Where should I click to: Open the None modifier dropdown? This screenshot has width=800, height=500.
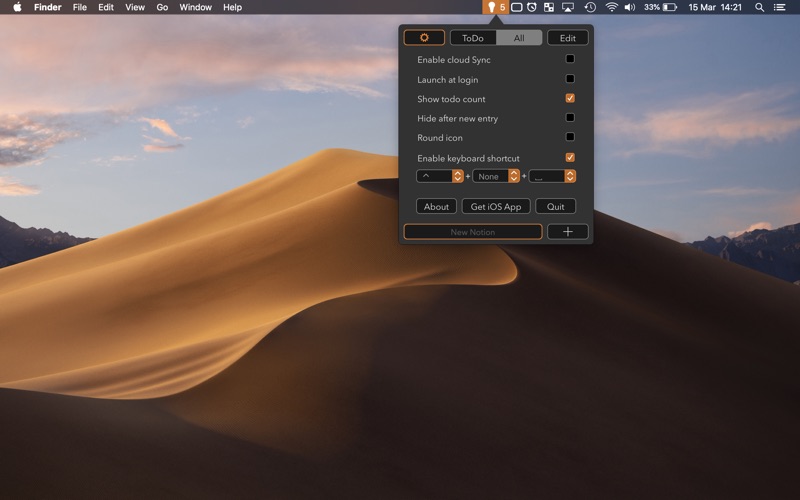click(496, 176)
